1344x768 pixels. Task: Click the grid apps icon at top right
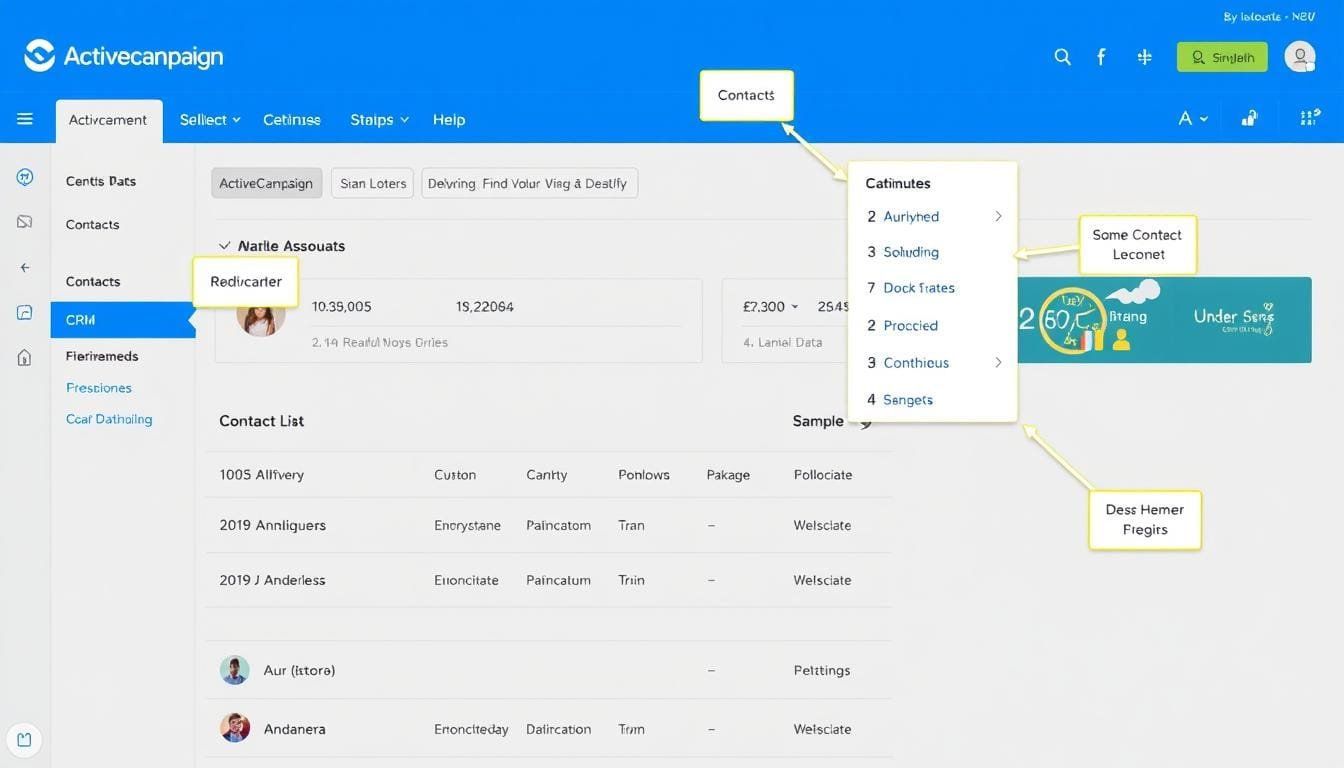point(1310,118)
